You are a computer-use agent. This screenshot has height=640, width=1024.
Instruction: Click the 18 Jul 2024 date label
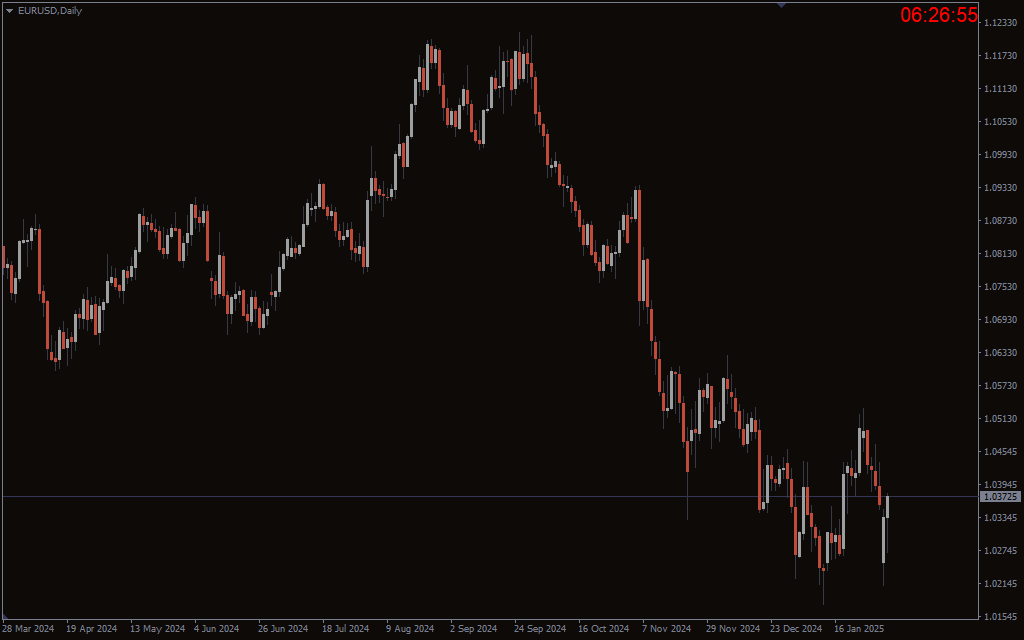[x=346, y=629]
